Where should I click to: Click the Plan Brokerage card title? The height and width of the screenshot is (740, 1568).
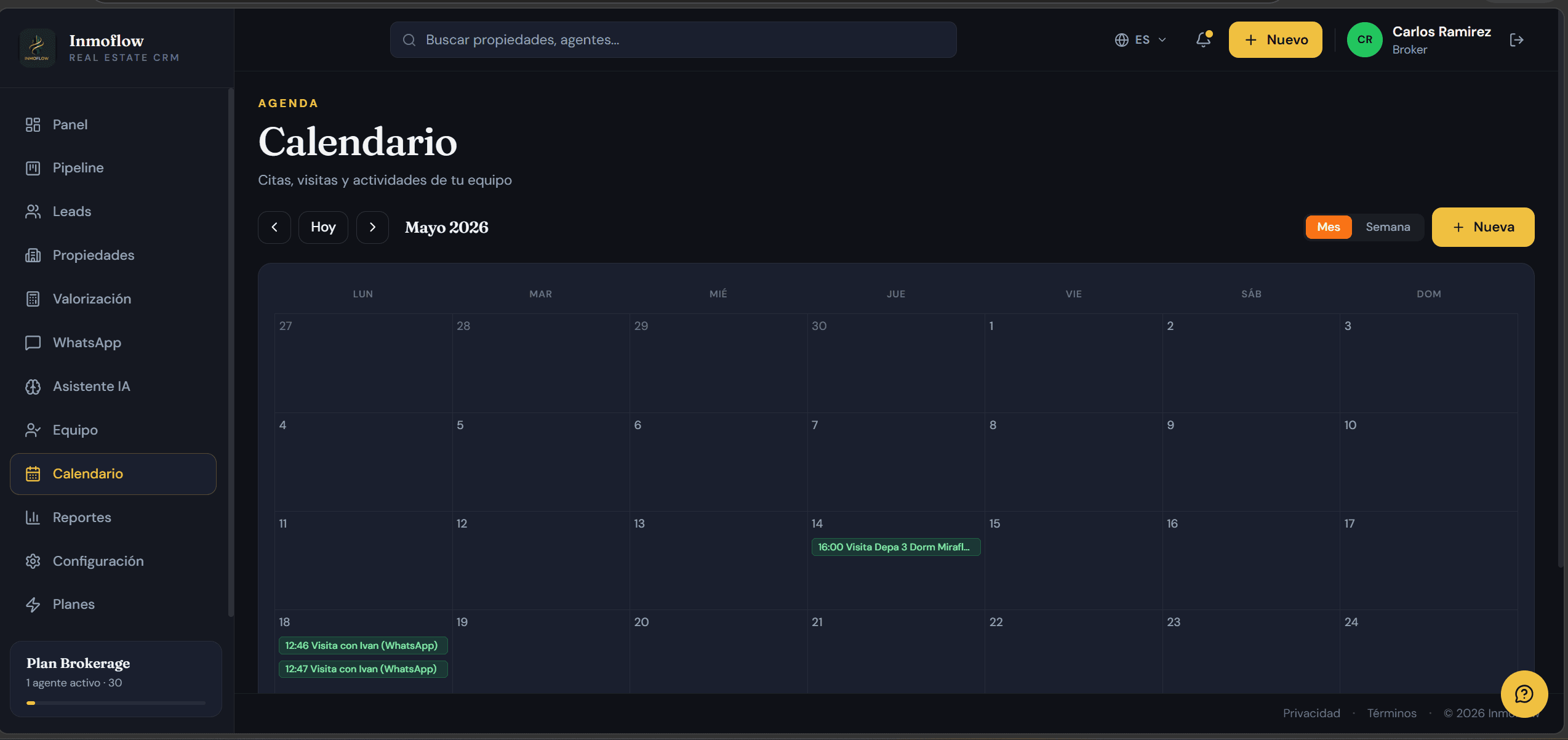click(x=78, y=663)
